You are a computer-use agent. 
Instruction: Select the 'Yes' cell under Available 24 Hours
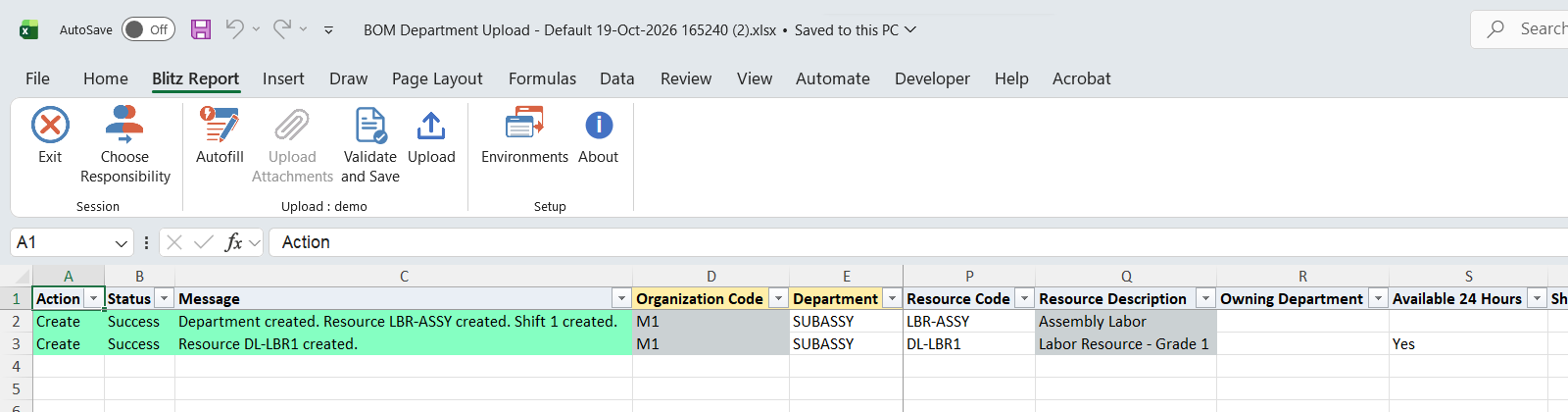coord(1468,344)
